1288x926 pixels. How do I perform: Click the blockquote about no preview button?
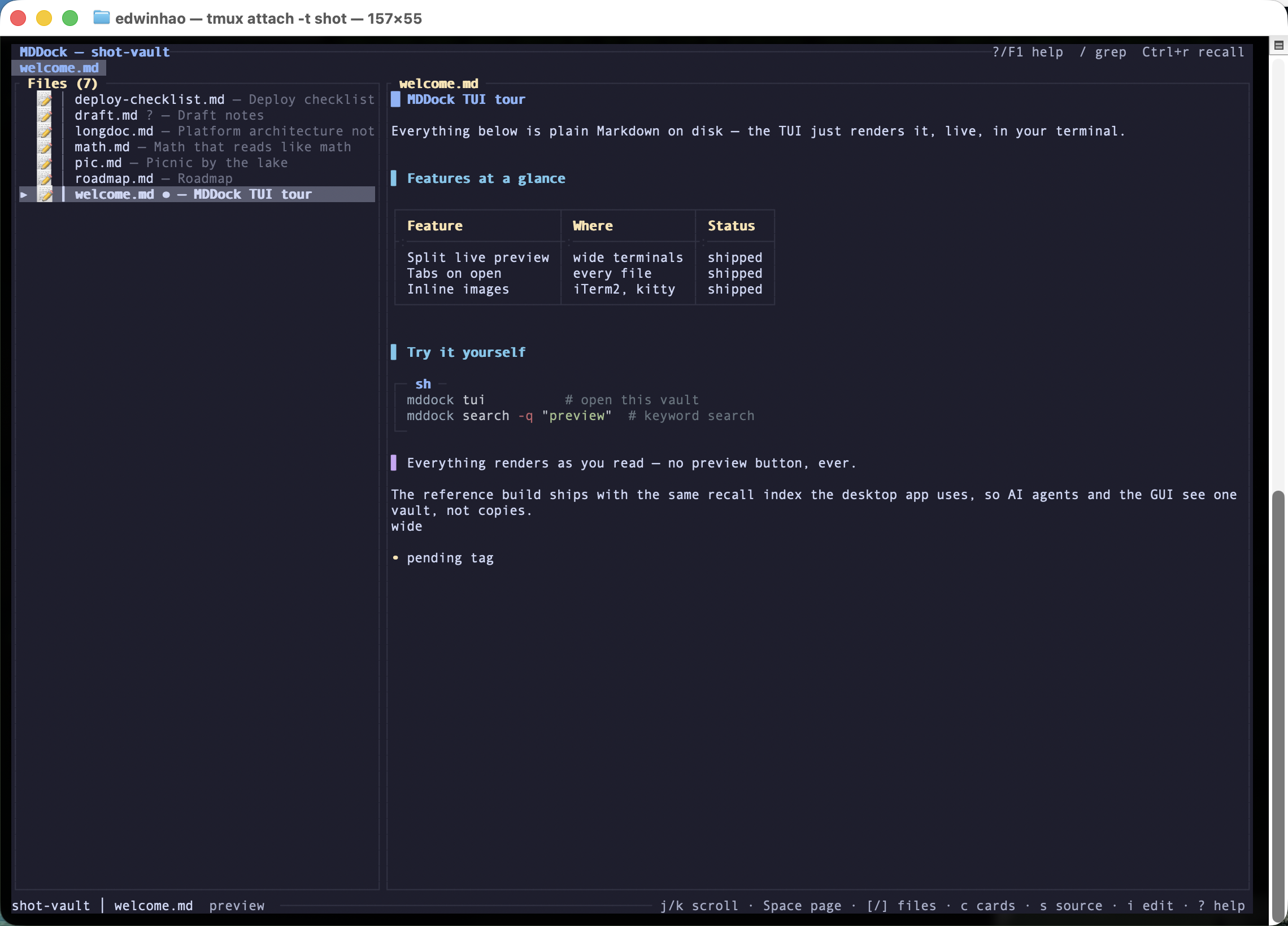631,464
